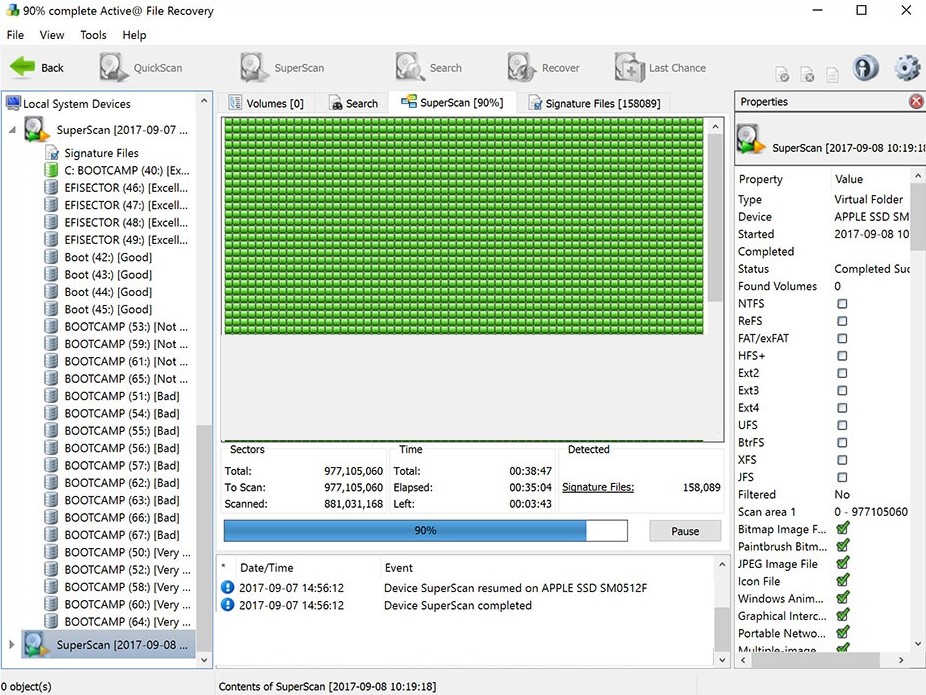
Task: Click the green Back arrow icon
Action: coord(23,67)
